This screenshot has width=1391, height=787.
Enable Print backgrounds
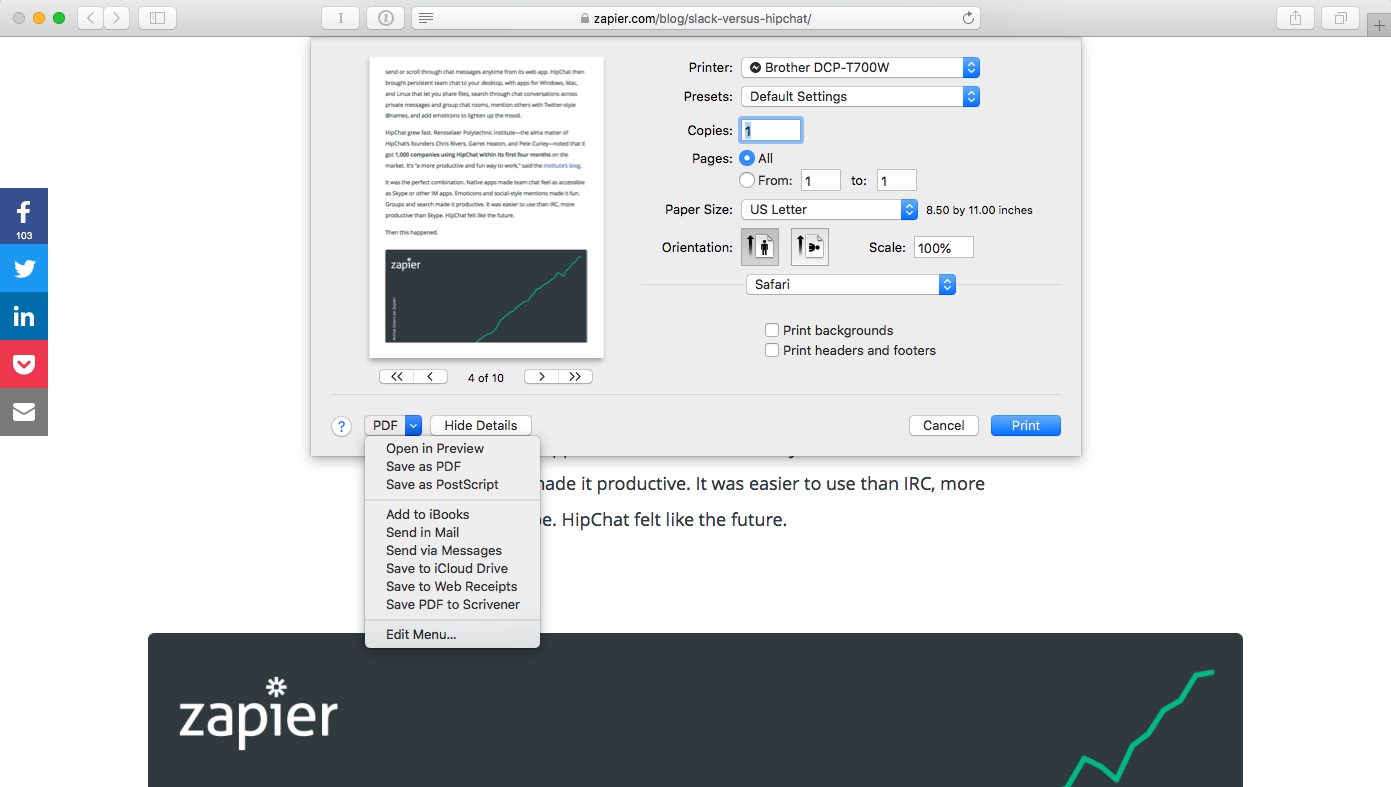[x=771, y=330]
